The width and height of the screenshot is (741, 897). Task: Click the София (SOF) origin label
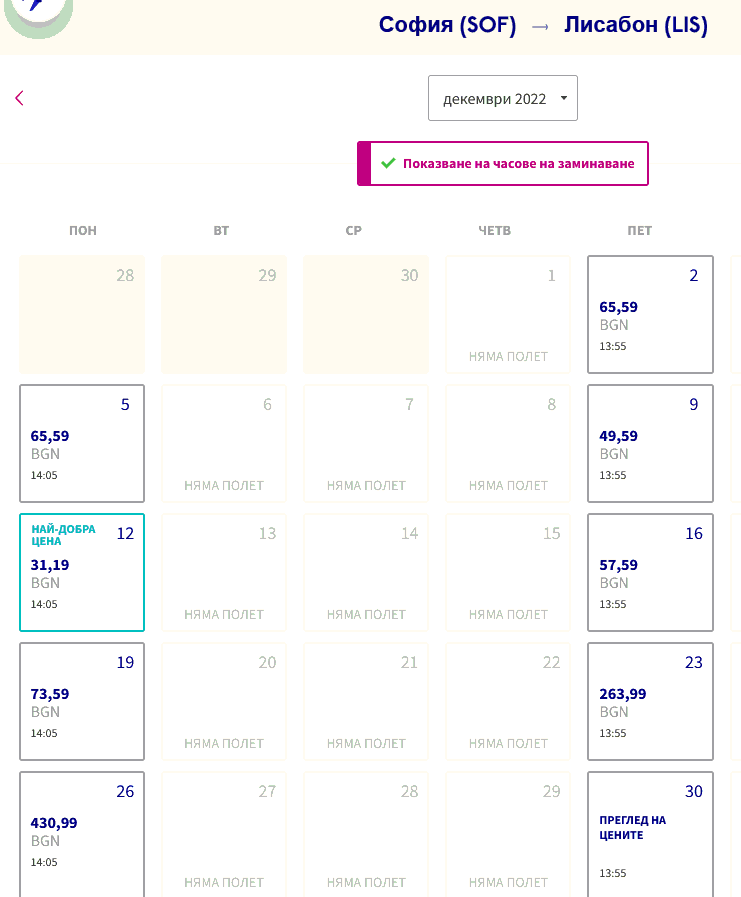coord(447,26)
